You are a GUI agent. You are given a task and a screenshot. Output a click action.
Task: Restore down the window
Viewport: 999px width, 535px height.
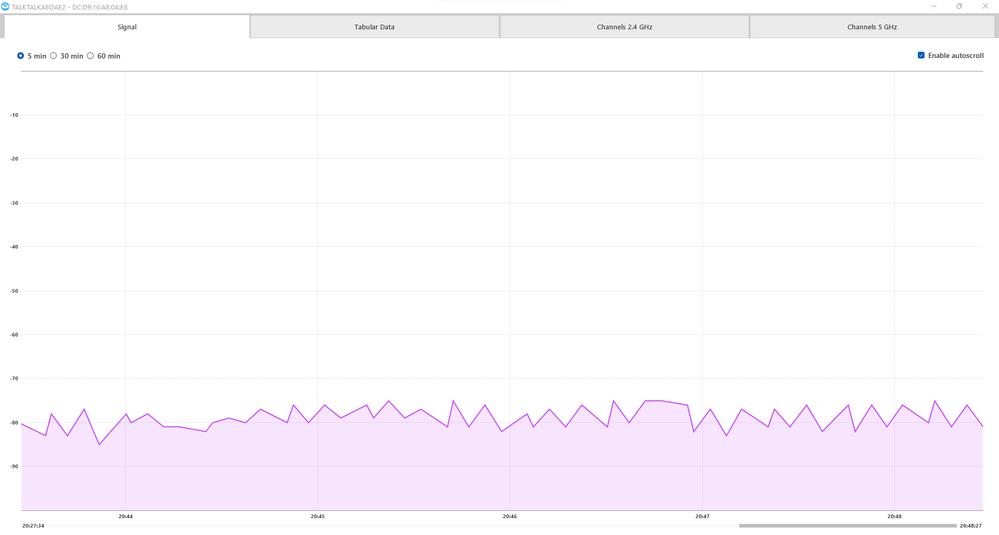pos(959,6)
